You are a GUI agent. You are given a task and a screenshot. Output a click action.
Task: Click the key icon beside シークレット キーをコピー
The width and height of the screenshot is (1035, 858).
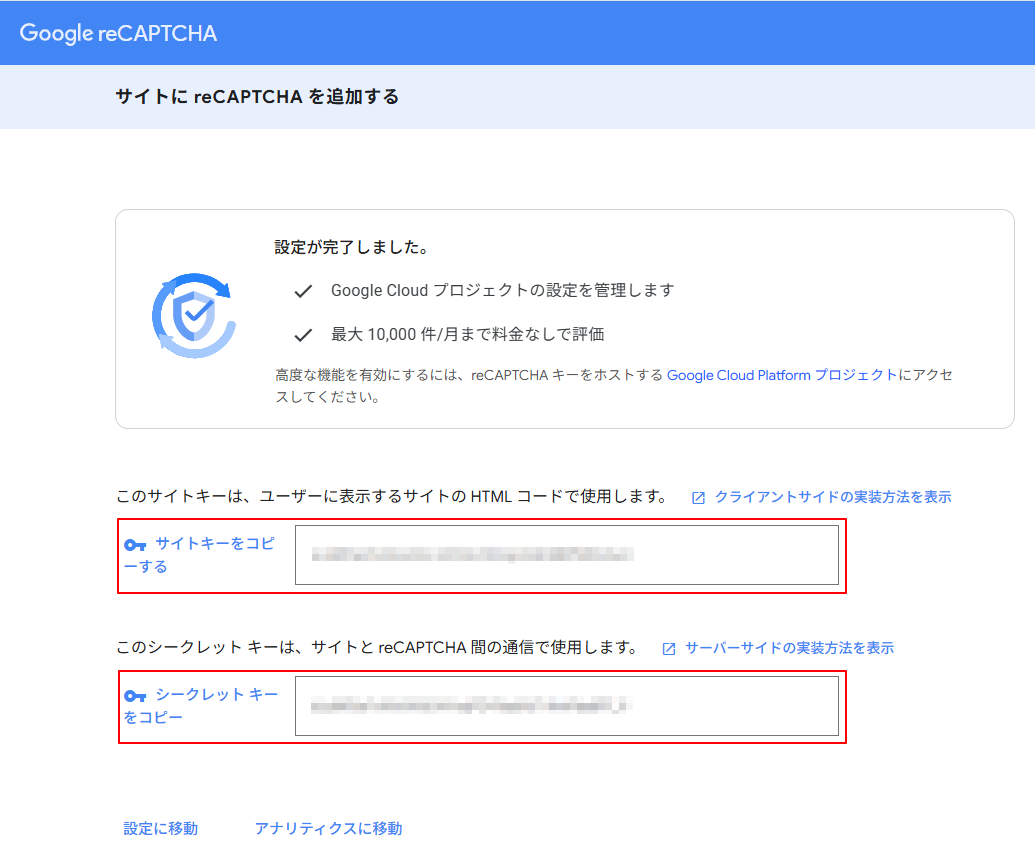133,694
